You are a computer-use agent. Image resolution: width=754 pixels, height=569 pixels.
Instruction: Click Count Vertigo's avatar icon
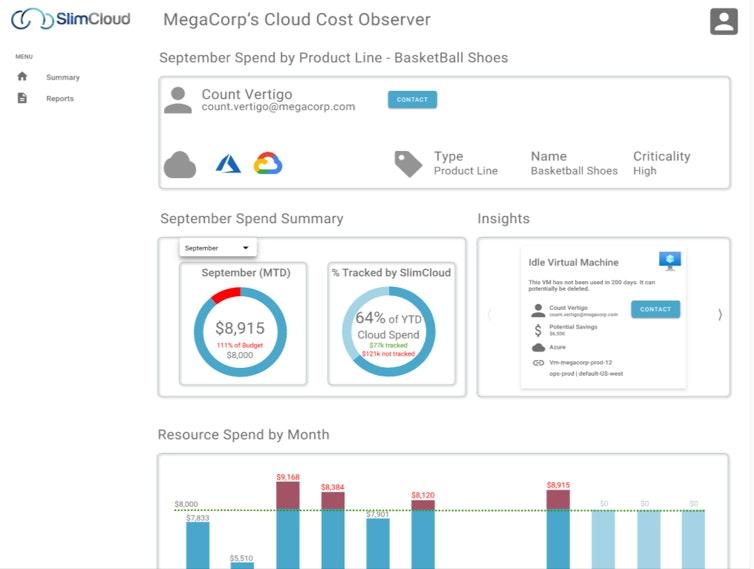[x=178, y=100]
